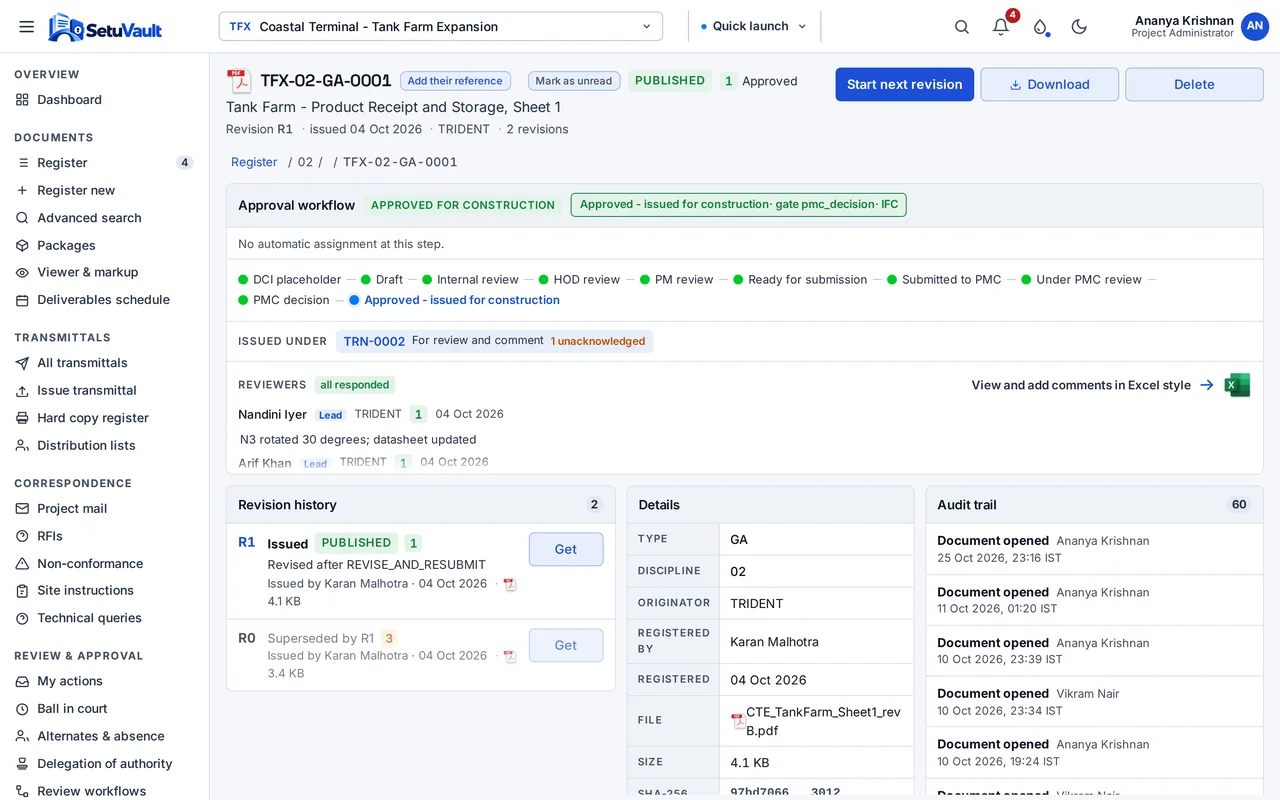This screenshot has height=800, width=1280.
Task: Click the Dashboard sidebar icon
Action: coord(22,100)
